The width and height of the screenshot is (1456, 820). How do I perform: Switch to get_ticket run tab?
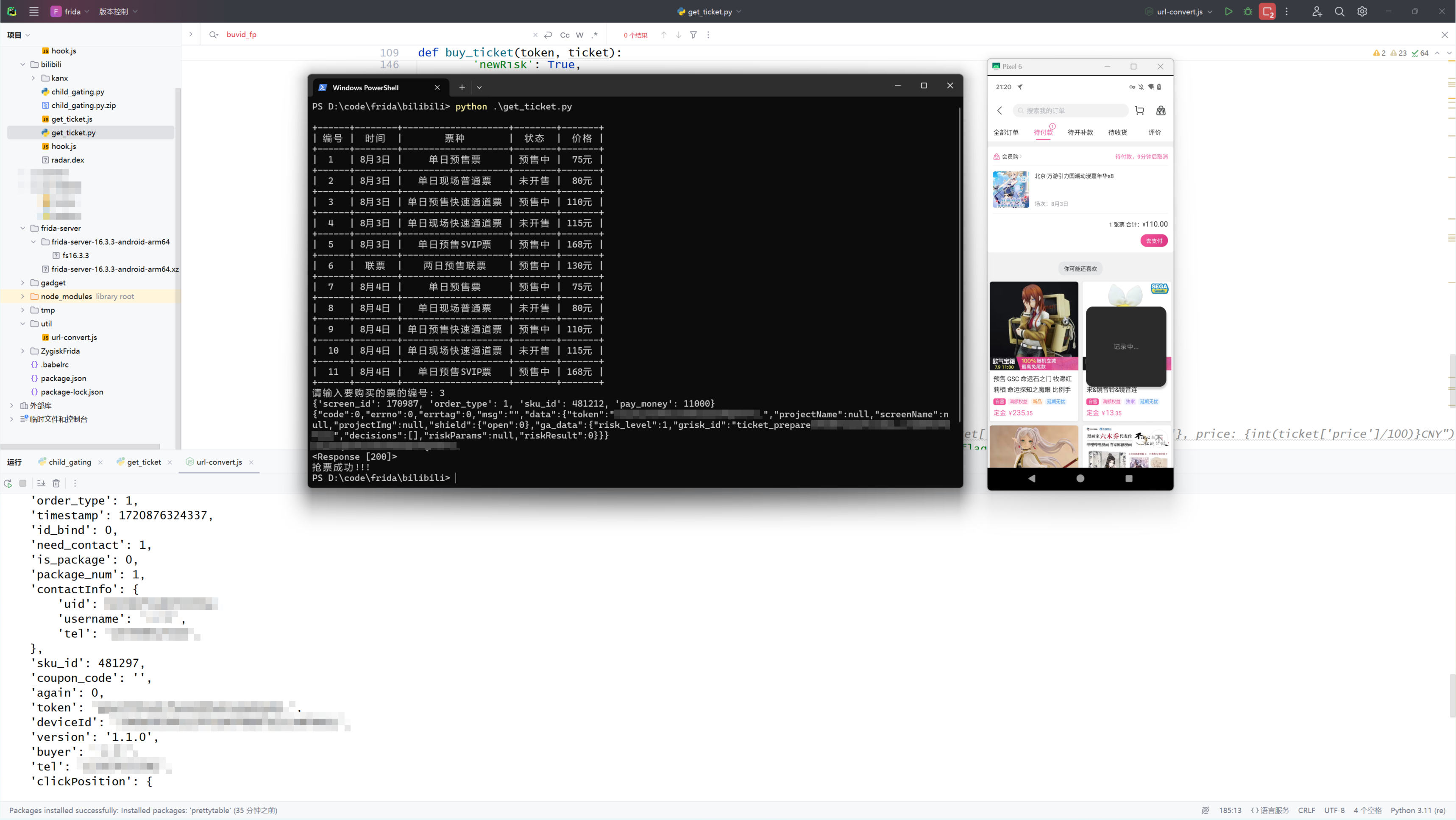pos(144,462)
